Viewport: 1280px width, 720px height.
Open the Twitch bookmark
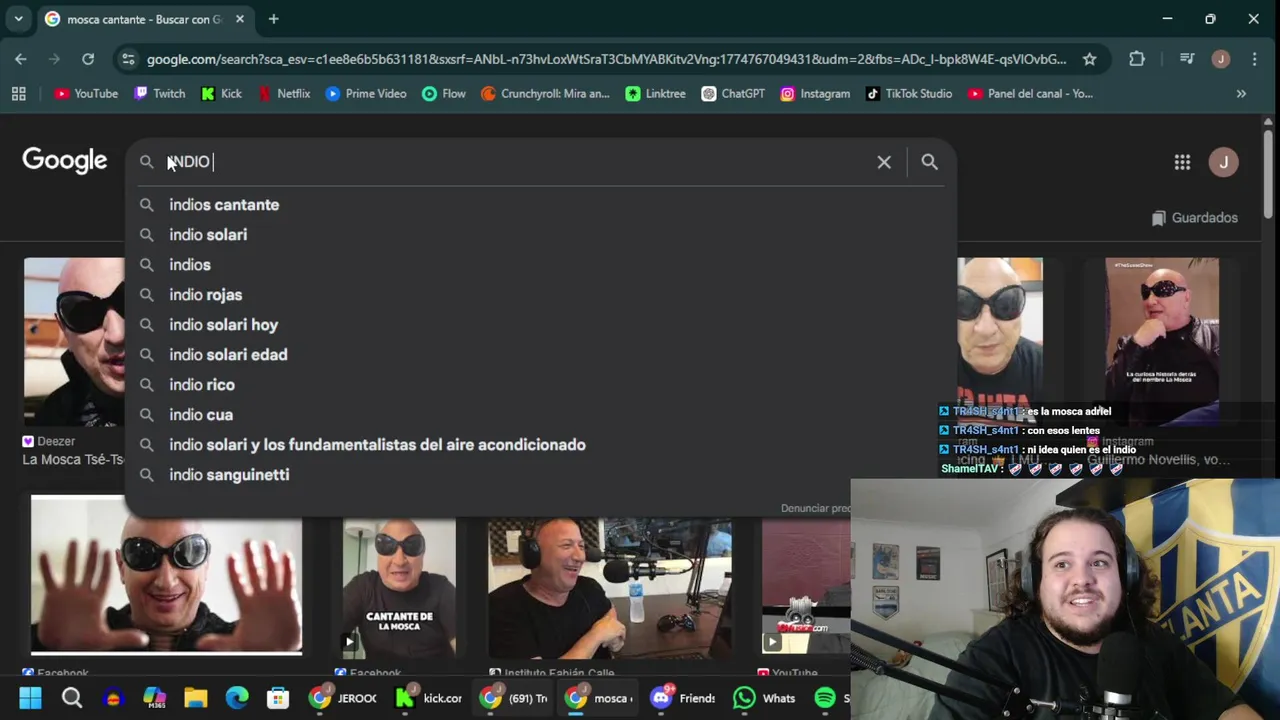[x=159, y=93]
